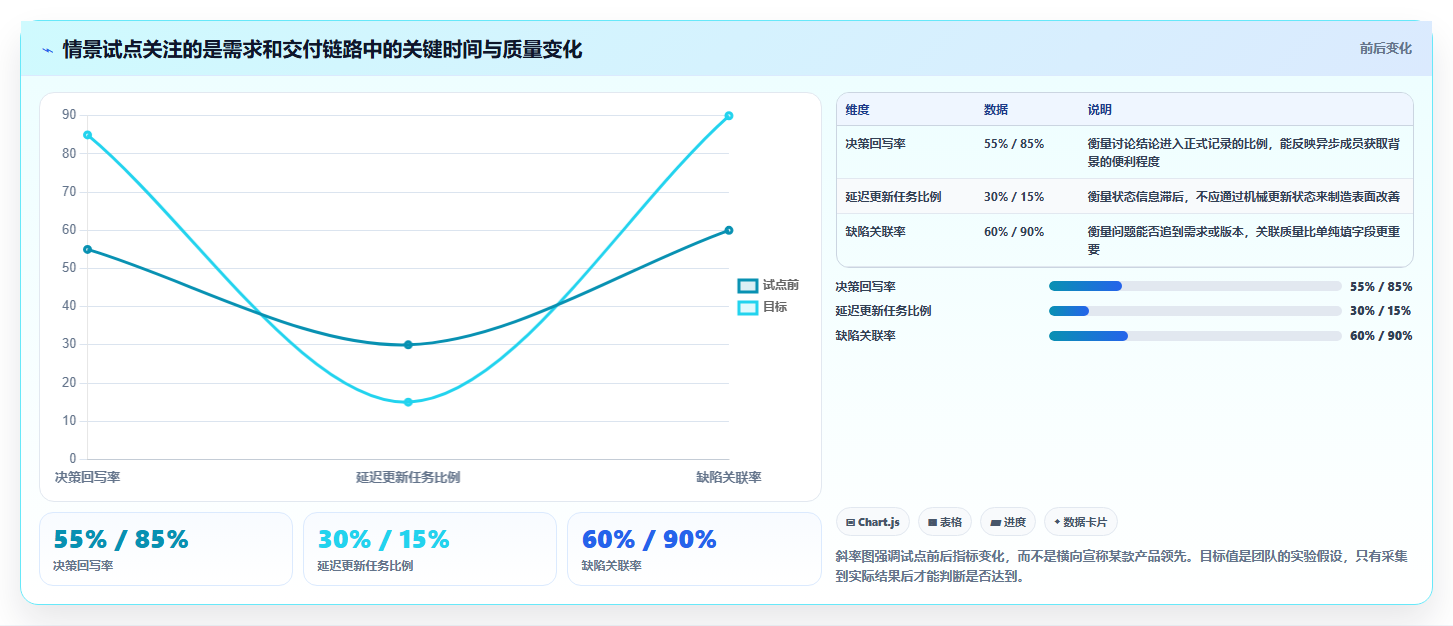
Task: Click the y-axis value 90
Action: click(69, 115)
